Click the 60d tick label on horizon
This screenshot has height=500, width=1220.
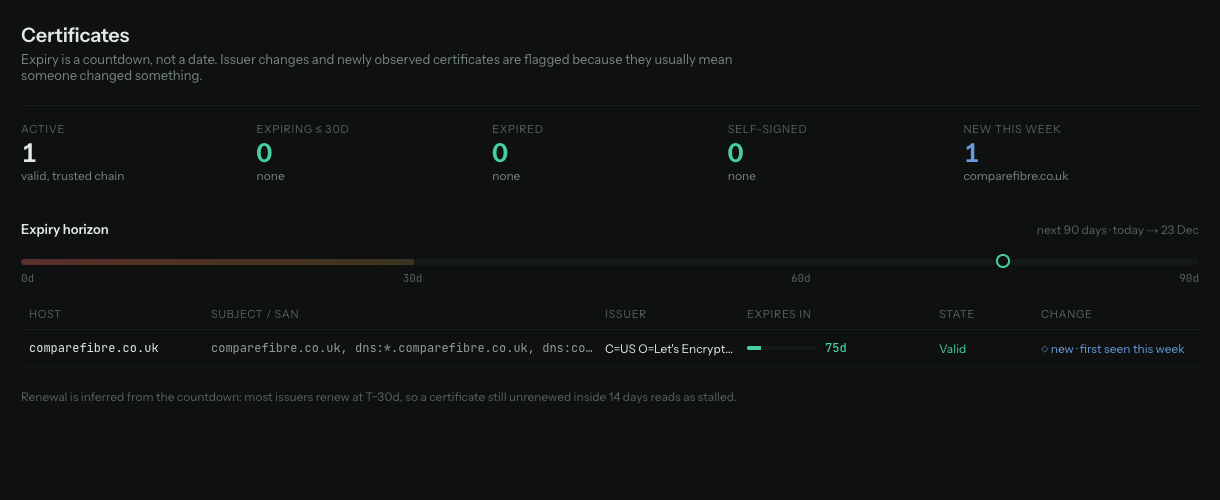click(800, 278)
